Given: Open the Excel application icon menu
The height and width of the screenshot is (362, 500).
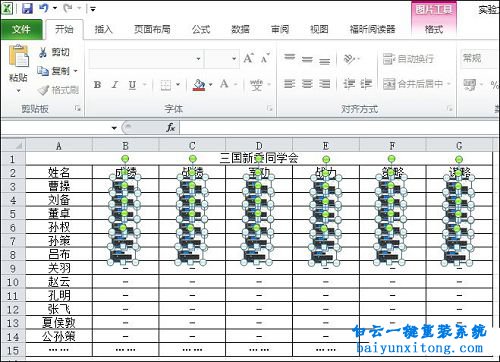Looking at the screenshot, I should click(7, 8).
